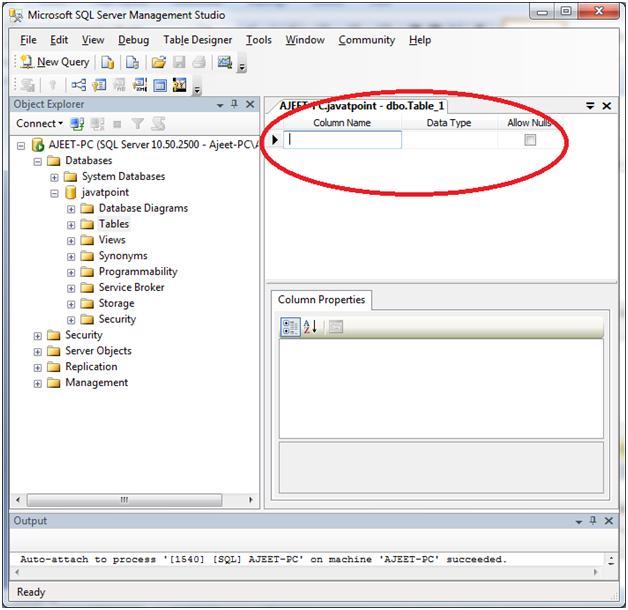The height and width of the screenshot is (610, 628).
Task: Click the Analysis Services query file icon
Action: 132,62
